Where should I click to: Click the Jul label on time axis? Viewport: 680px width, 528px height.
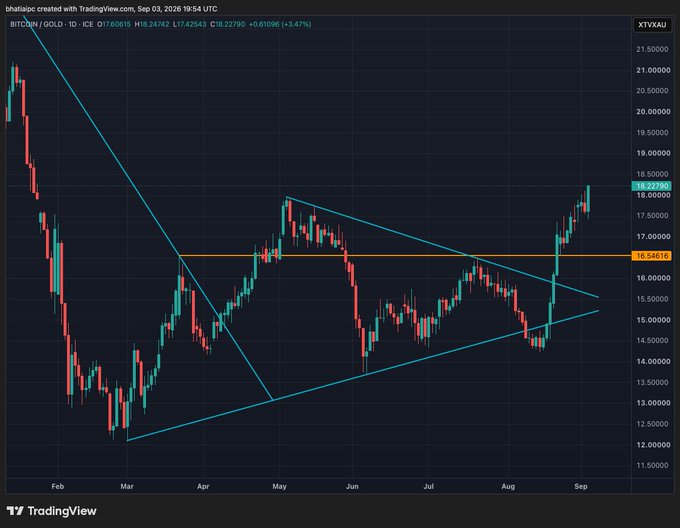point(428,486)
